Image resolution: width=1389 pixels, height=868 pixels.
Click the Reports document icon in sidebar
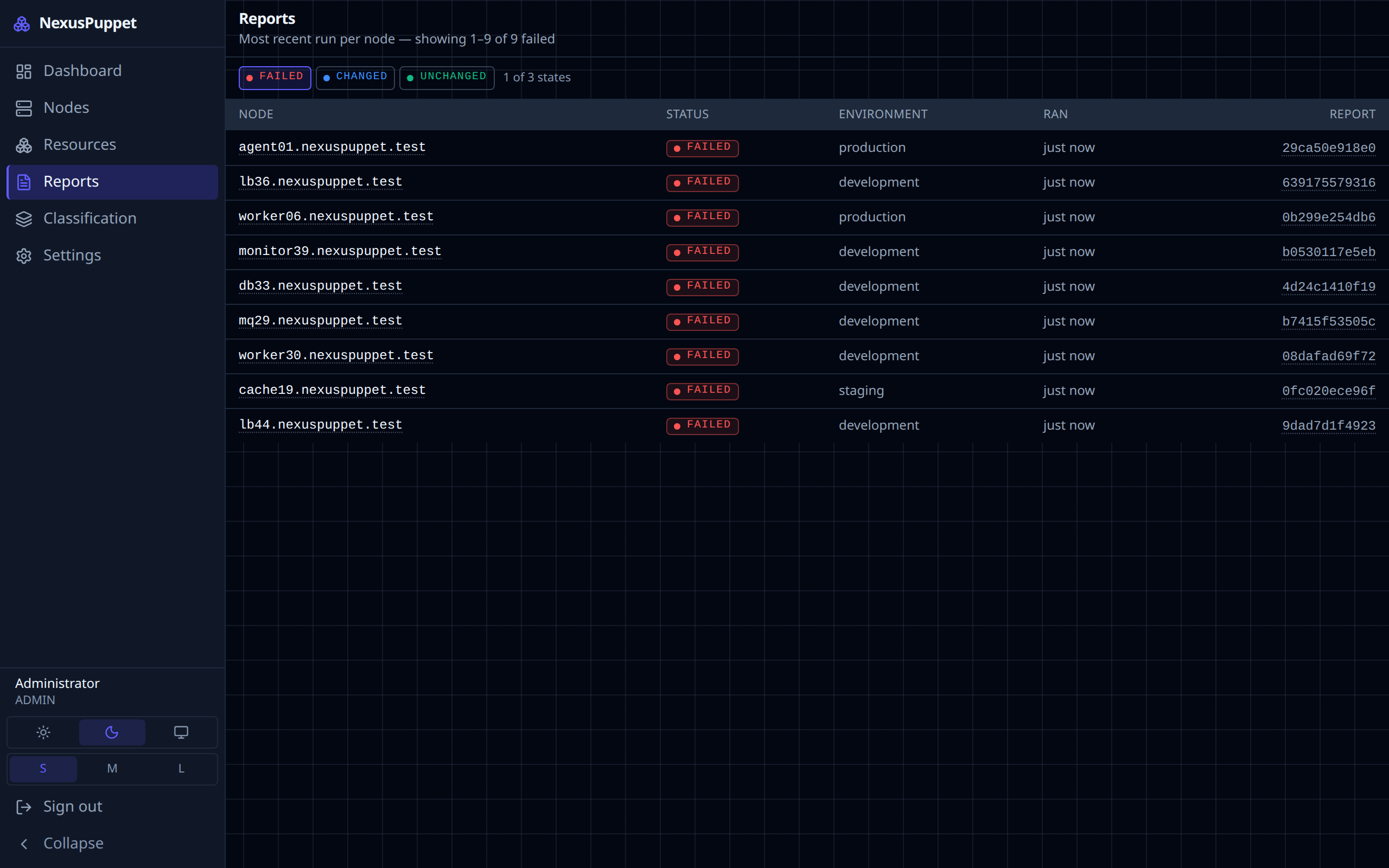click(23, 182)
